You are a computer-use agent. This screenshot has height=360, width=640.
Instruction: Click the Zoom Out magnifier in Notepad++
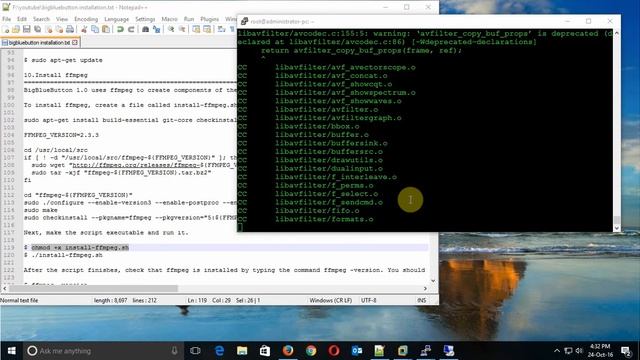[x=182, y=29]
